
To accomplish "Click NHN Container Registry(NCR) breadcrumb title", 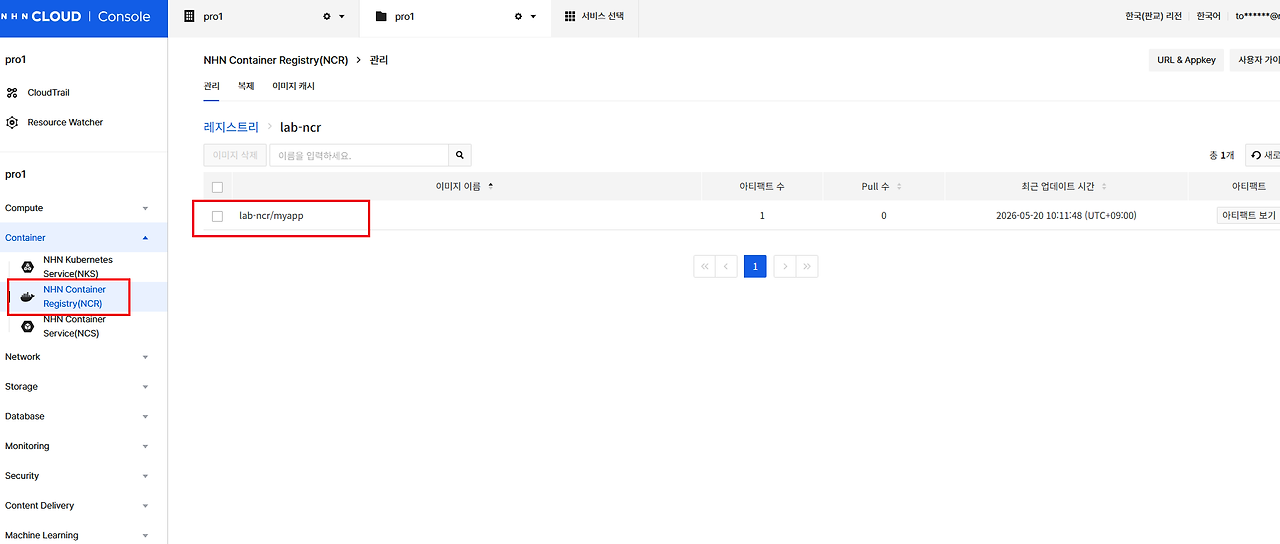I will pos(276,60).
